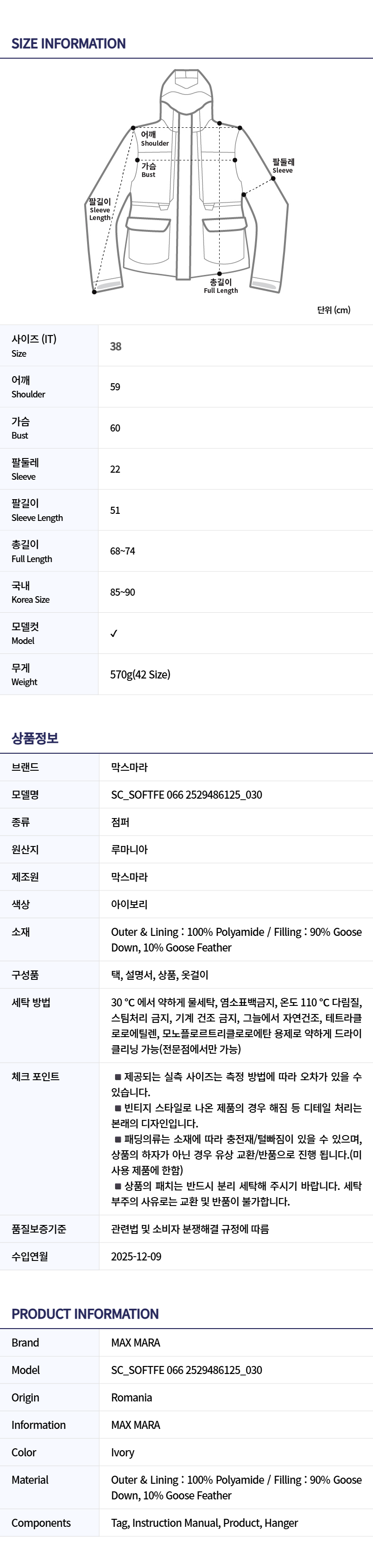Click the model cut checkmark icon
Screen dimensions: 373x1568
pos(114,634)
